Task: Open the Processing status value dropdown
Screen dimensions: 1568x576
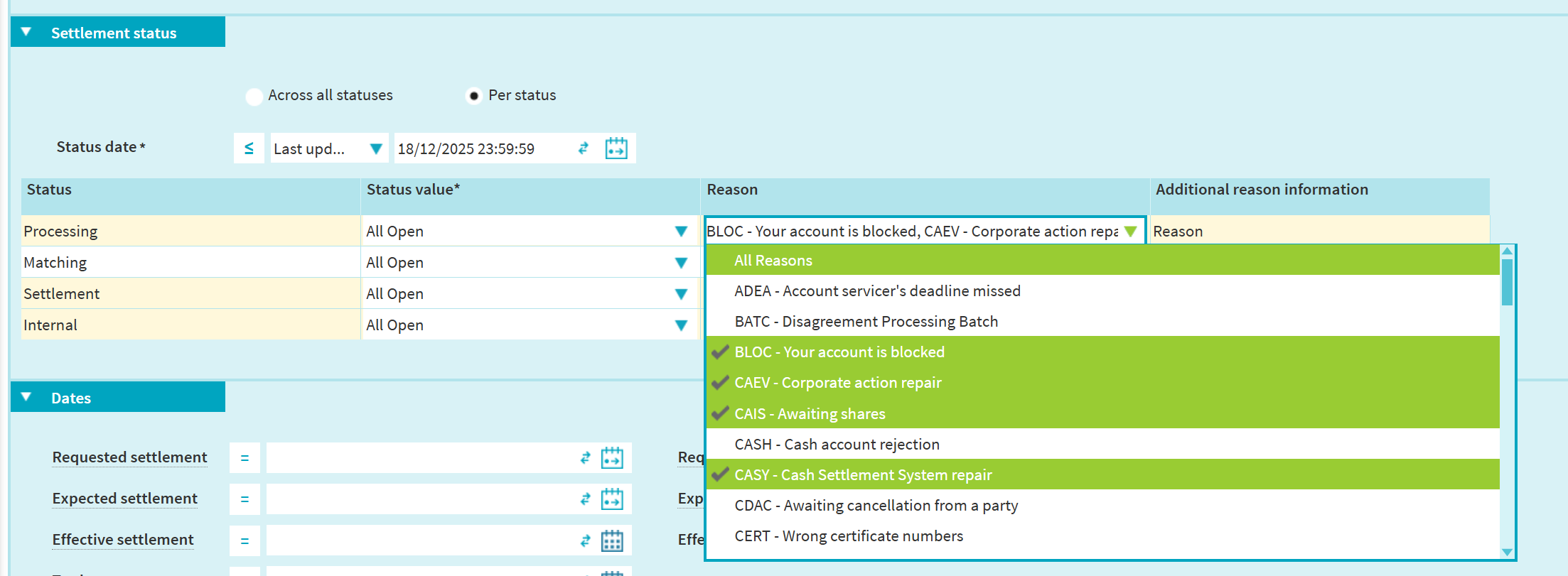Action: point(680,232)
